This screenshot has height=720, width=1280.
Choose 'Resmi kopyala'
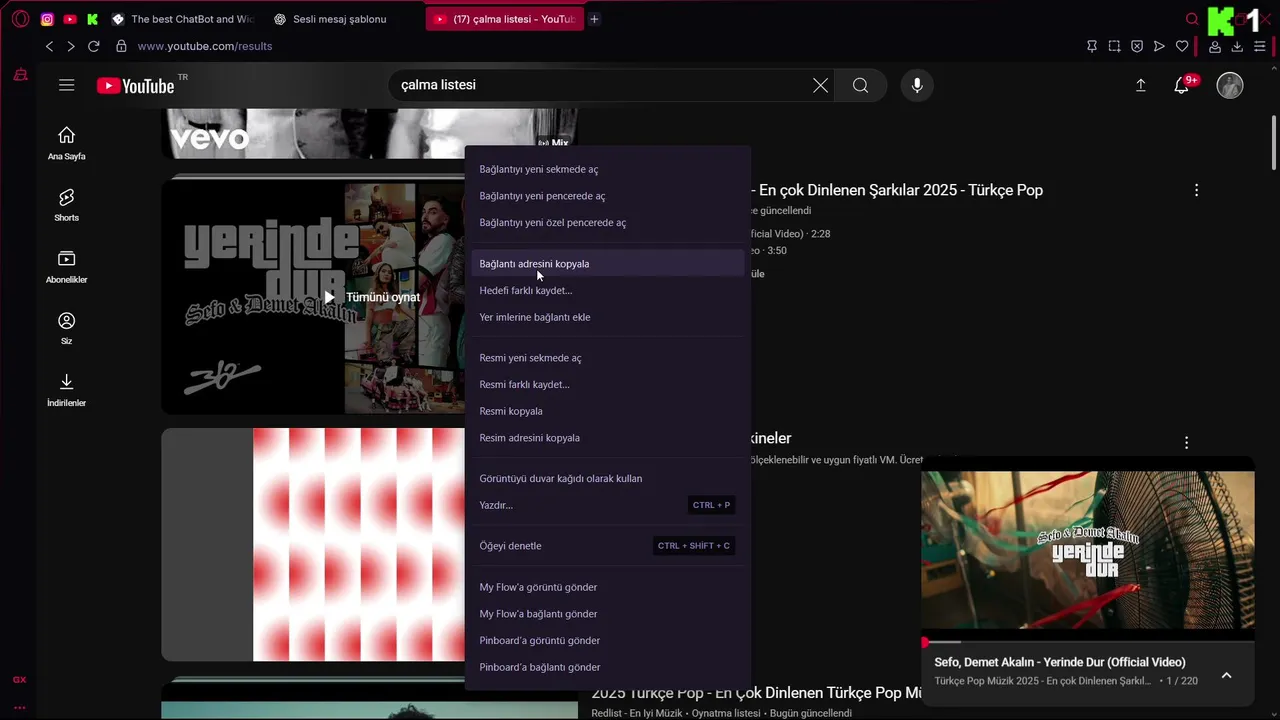[608, 411]
